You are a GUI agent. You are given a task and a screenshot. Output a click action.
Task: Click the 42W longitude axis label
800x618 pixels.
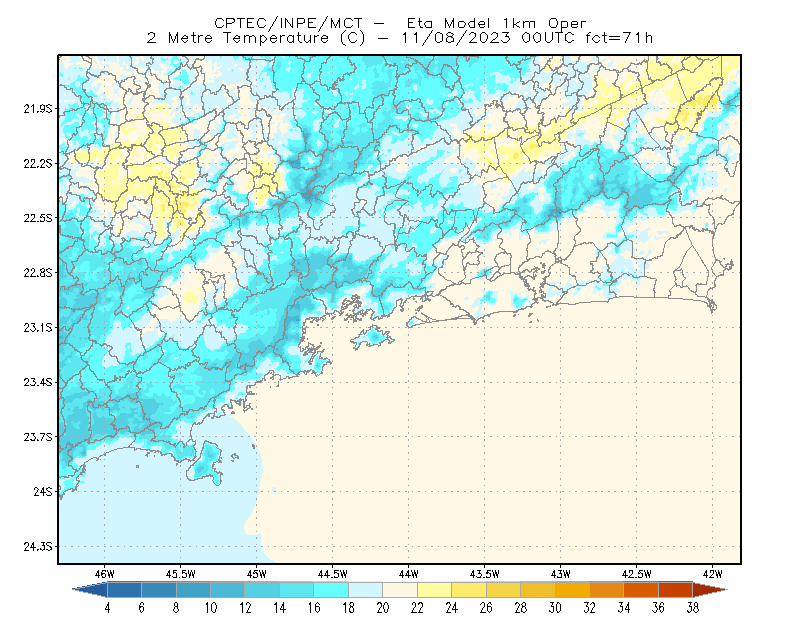712,574
